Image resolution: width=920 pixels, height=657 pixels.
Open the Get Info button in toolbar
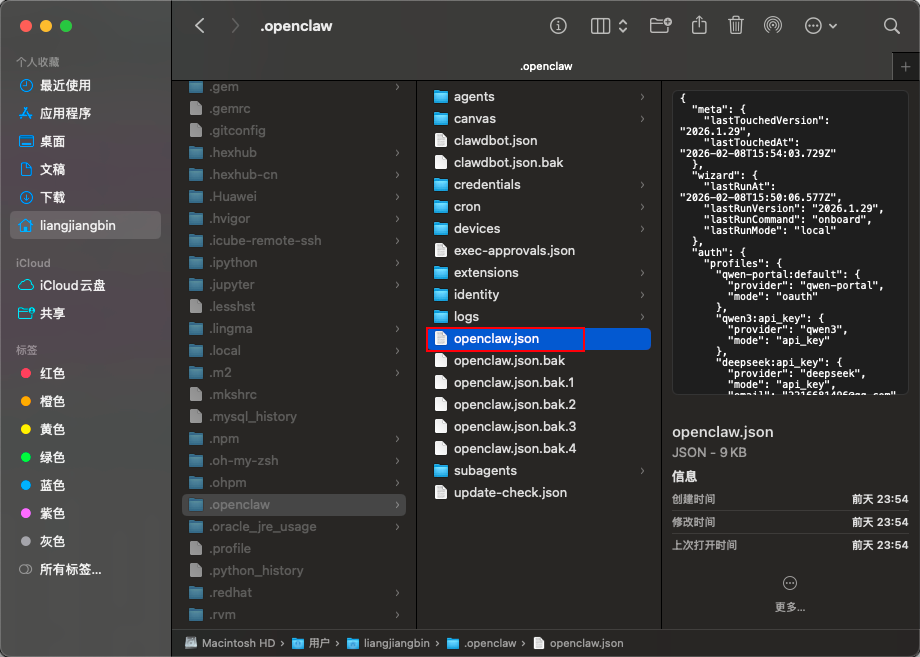pyautogui.click(x=558, y=26)
